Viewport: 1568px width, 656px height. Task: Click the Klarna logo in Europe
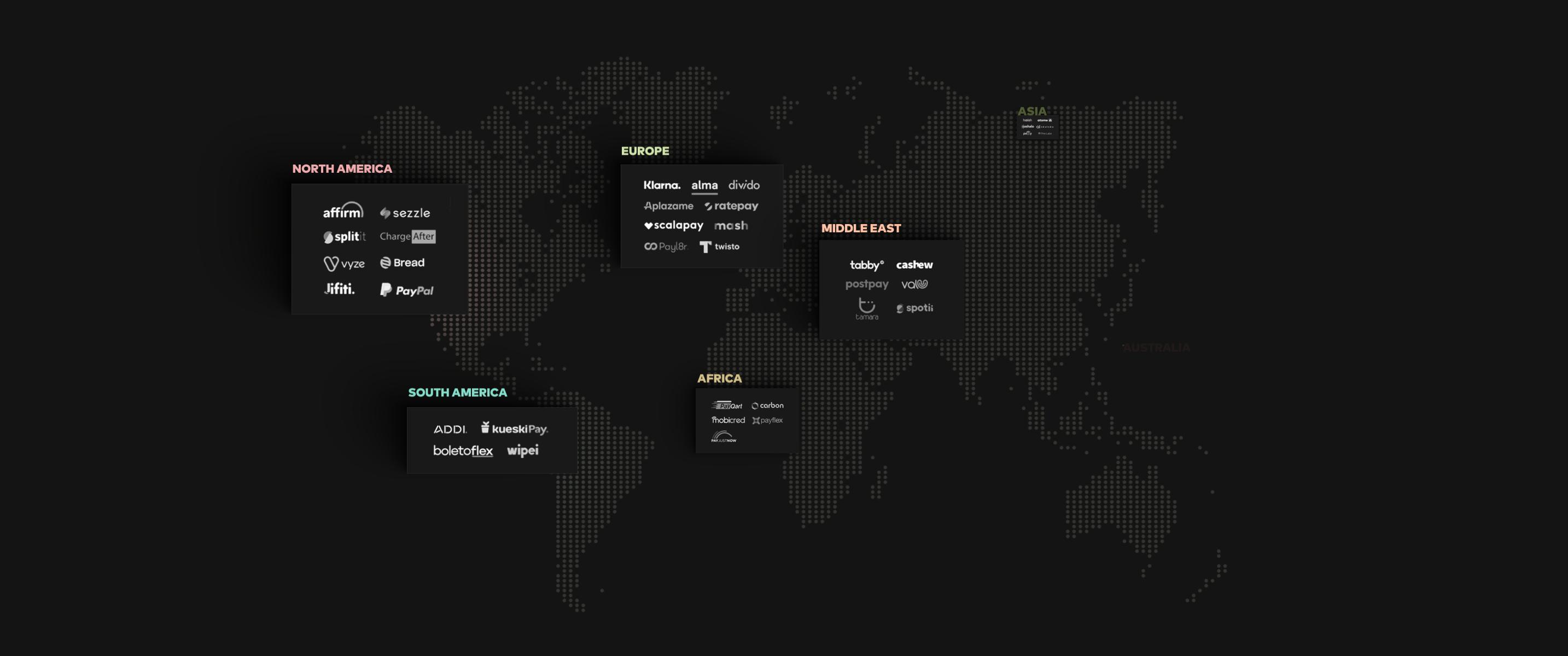point(662,185)
